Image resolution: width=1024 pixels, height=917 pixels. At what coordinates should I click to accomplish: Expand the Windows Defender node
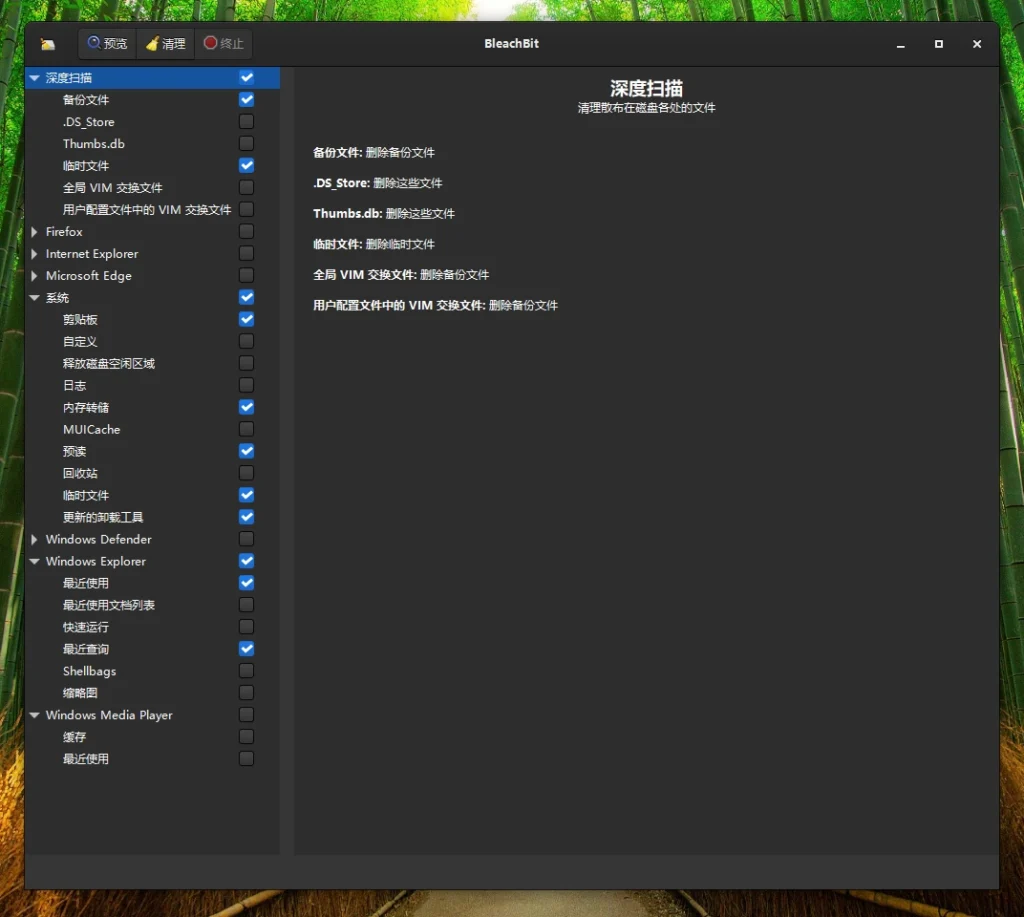[x=35, y=540]
